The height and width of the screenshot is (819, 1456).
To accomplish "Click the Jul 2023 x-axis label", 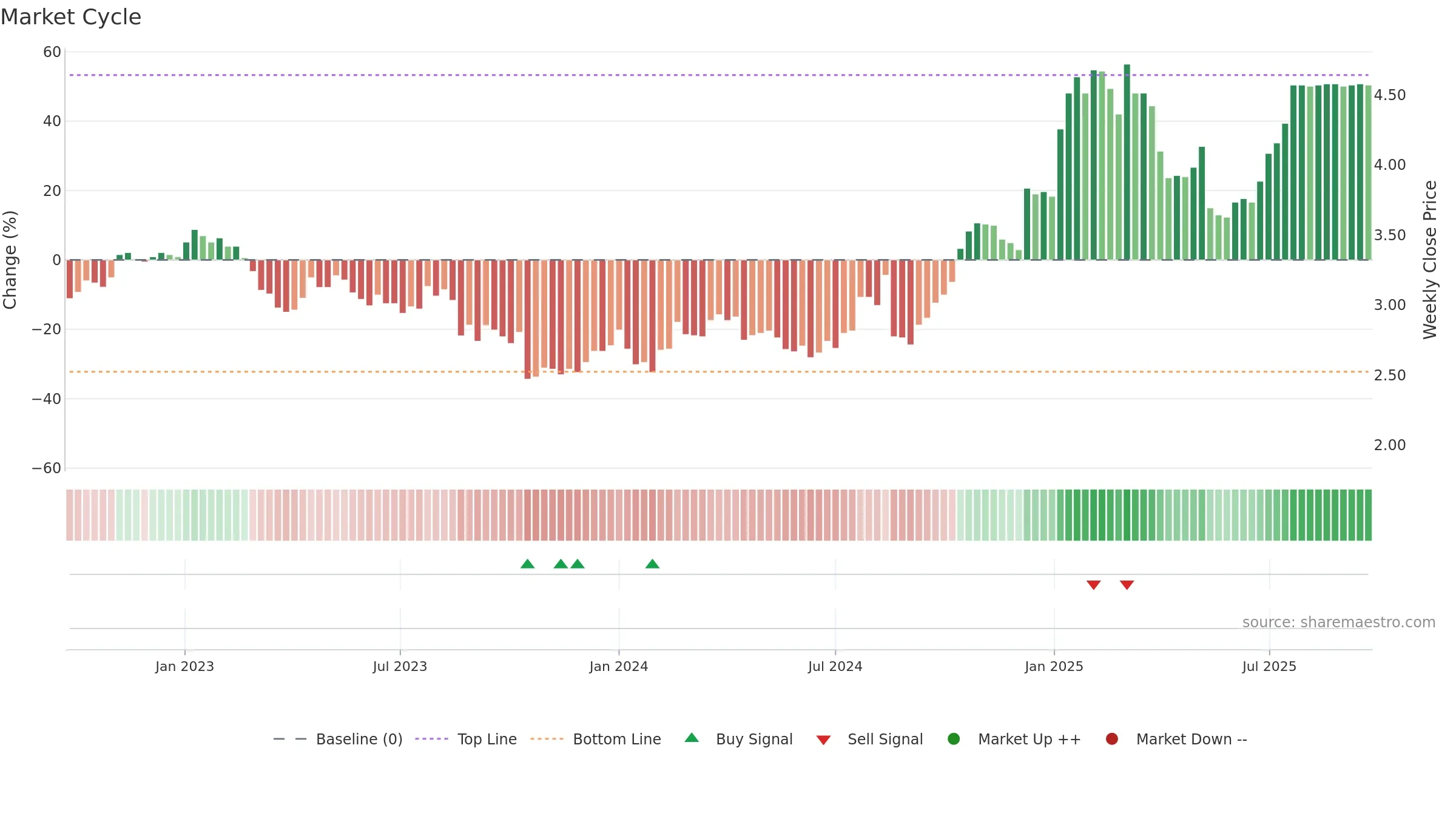I will pyautogui.click(x=400, y=666).
